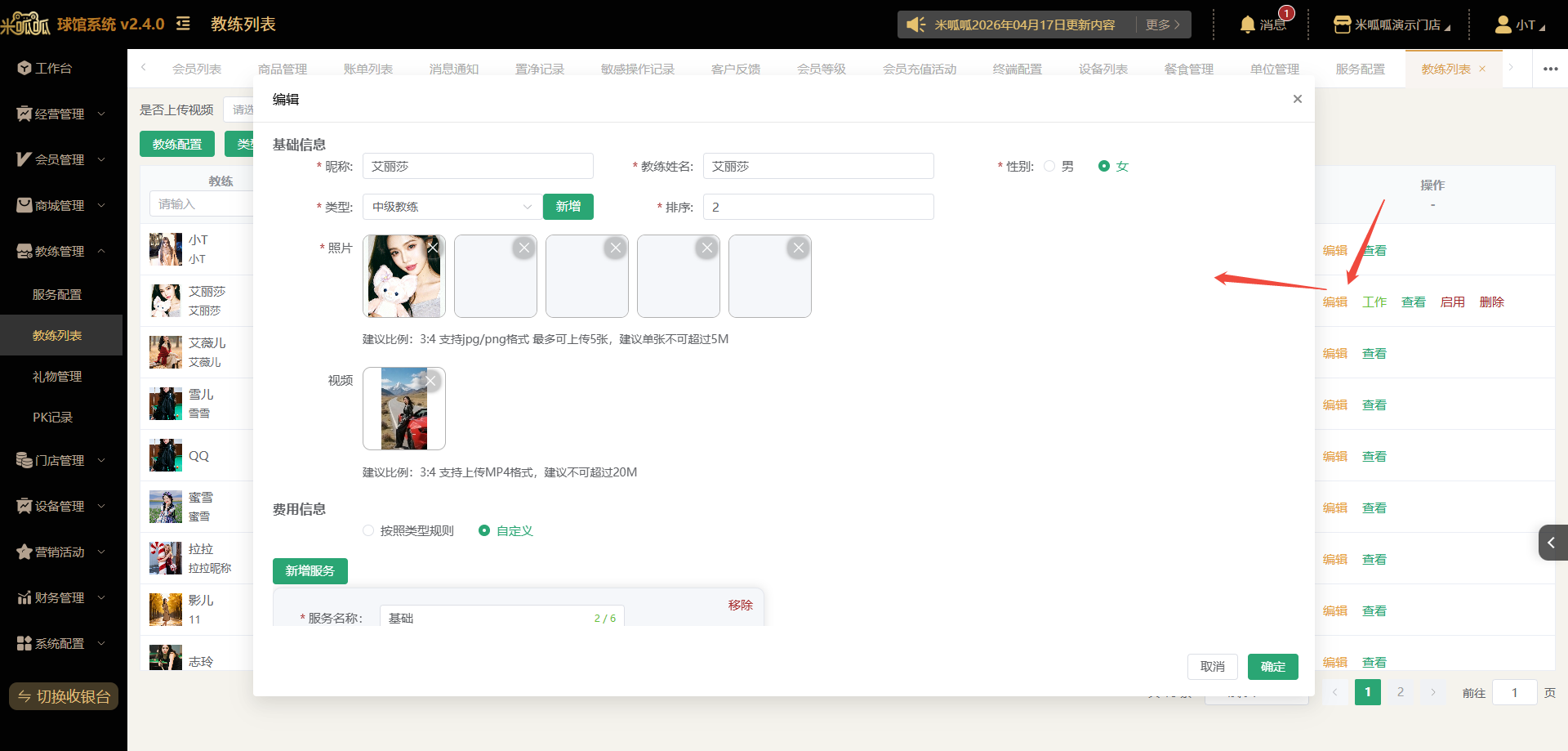Switch to the 单位管理 tab
The image size is (1568, 751).
point(1275,69)
